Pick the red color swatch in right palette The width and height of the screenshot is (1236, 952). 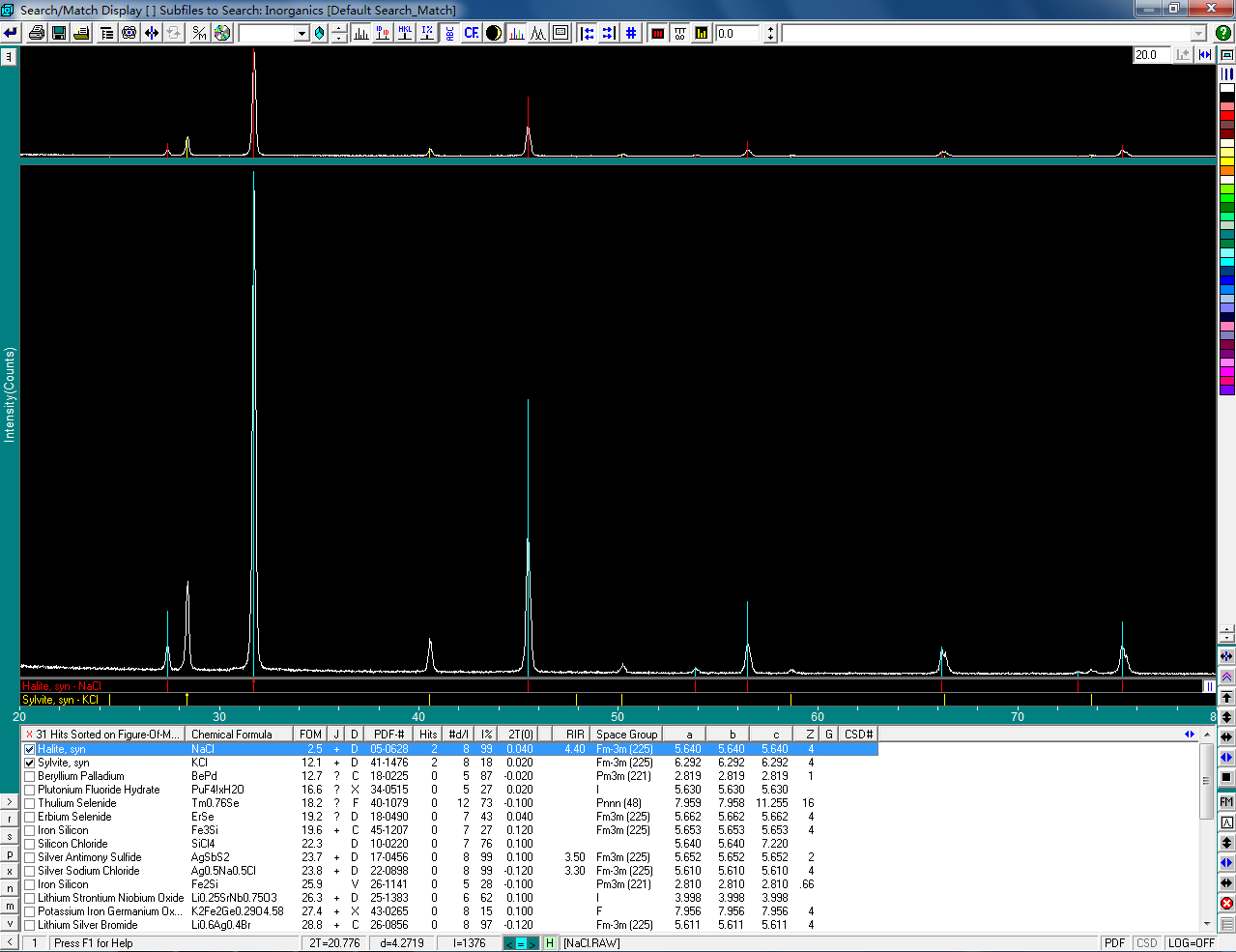pos(1226,115)
